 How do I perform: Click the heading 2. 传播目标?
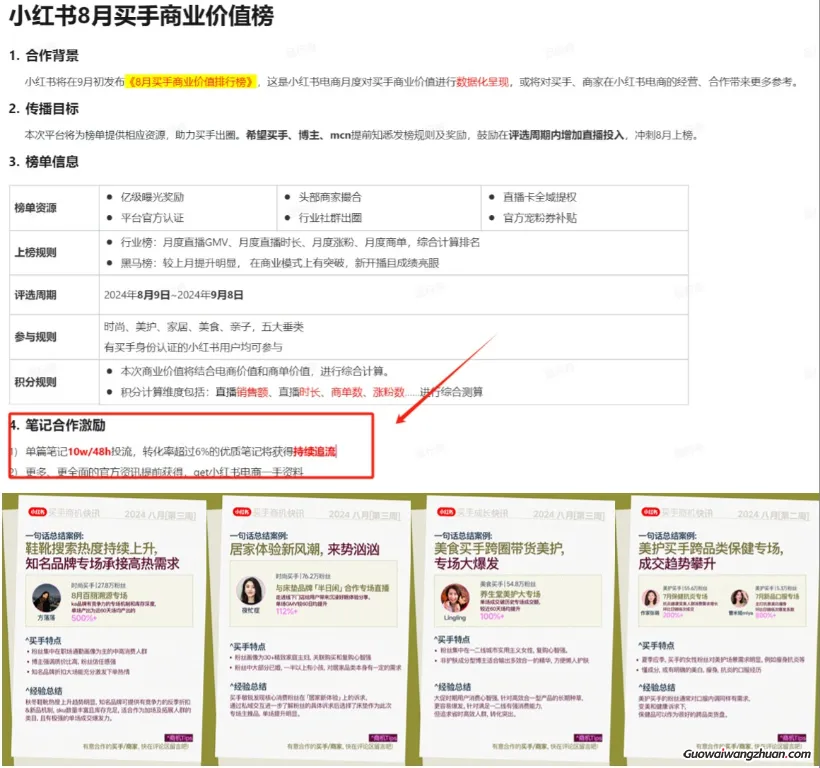tap(44, 109)
